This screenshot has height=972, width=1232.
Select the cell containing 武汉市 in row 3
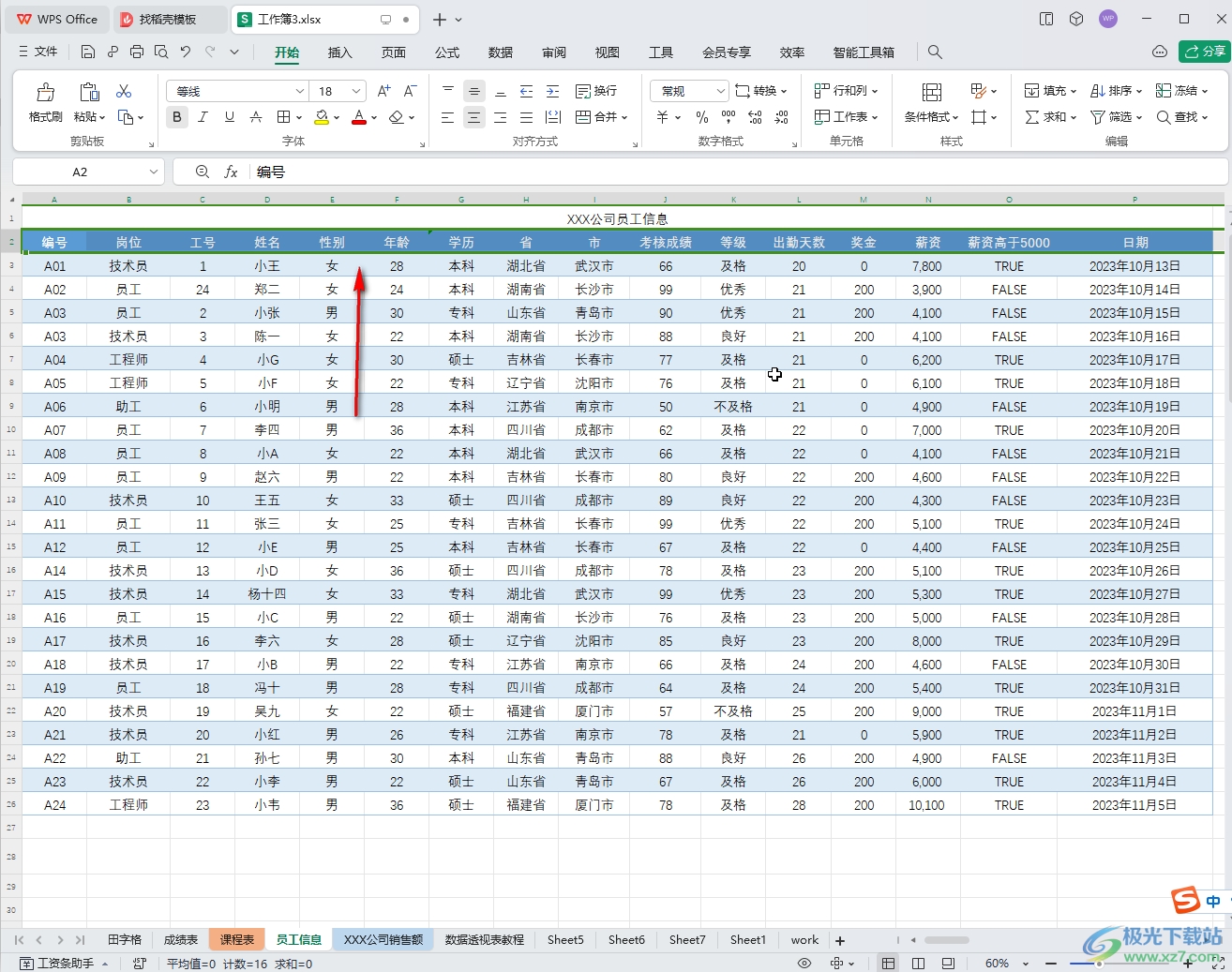(x=594, y=266)
